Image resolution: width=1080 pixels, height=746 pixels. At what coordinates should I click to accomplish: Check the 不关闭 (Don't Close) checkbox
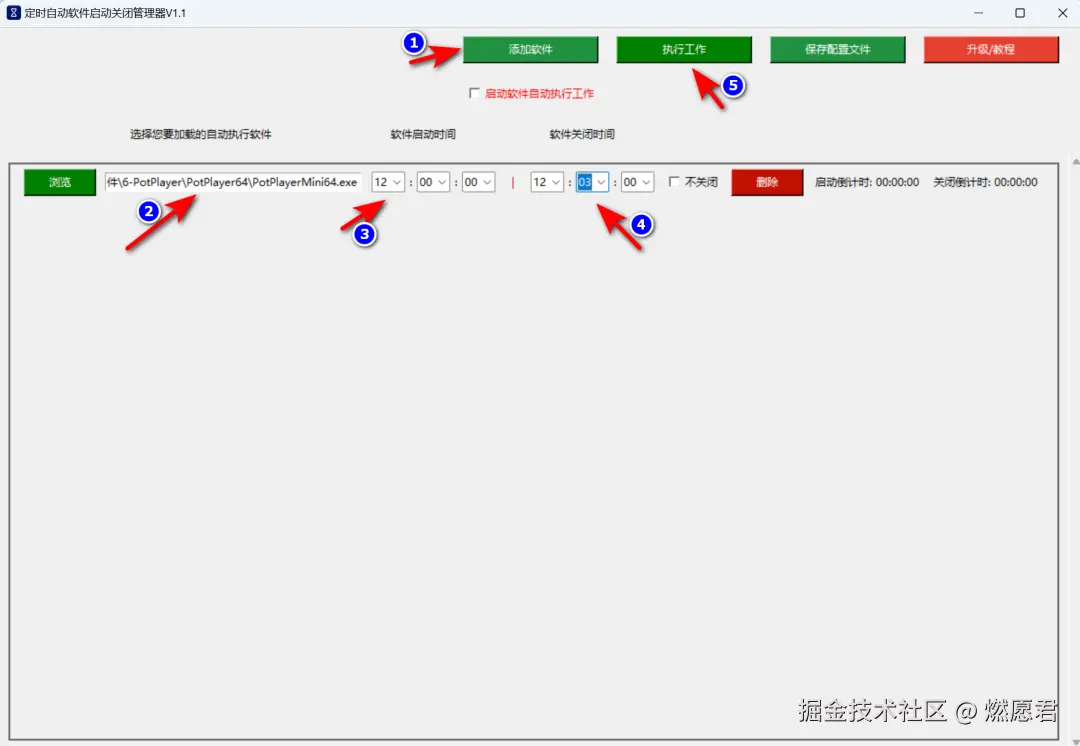[x=675, y=182]
